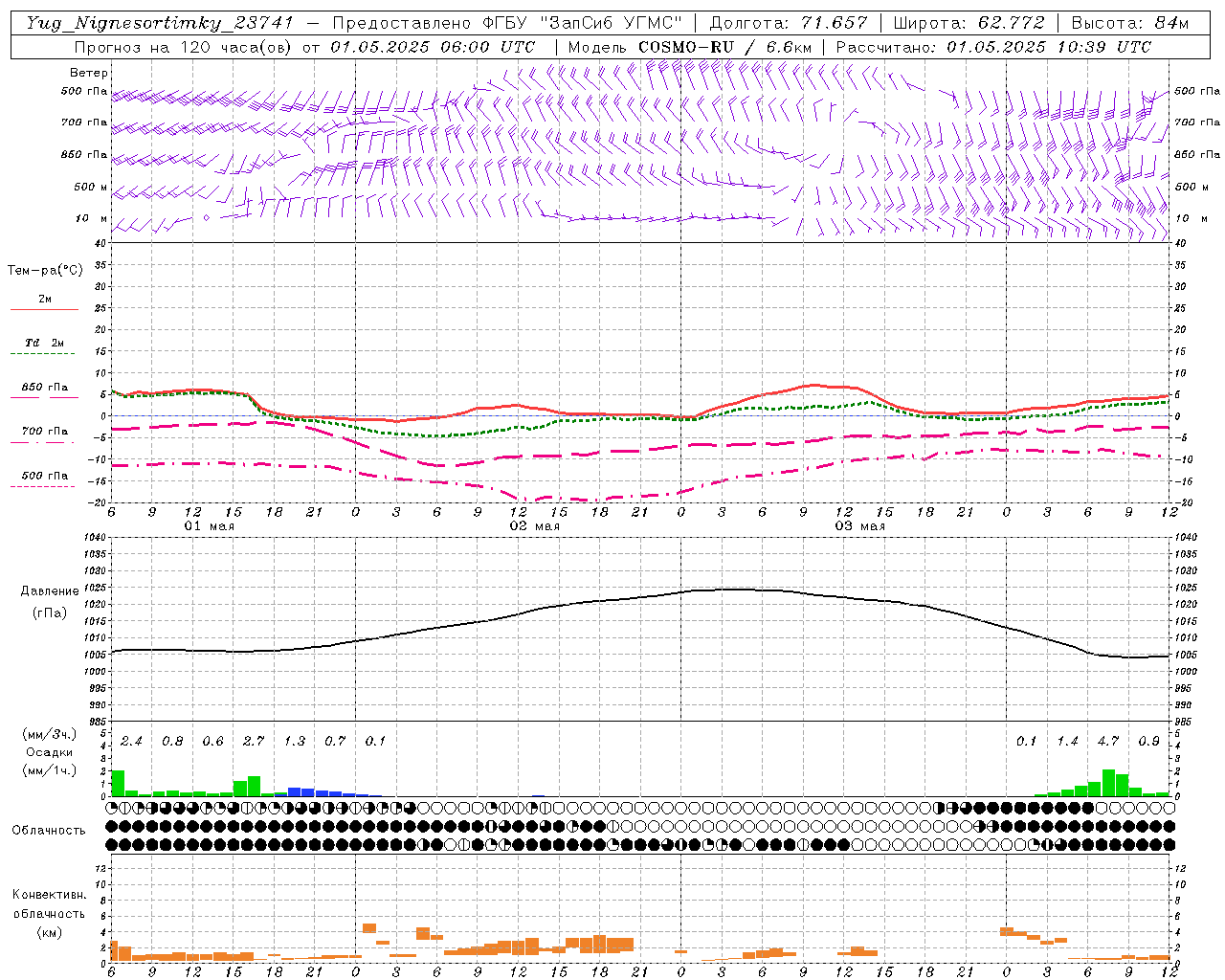This screenshot has height=980, width=1225.
Task: Click the left 850 гПа wind level label
Action: click(84, 154)
